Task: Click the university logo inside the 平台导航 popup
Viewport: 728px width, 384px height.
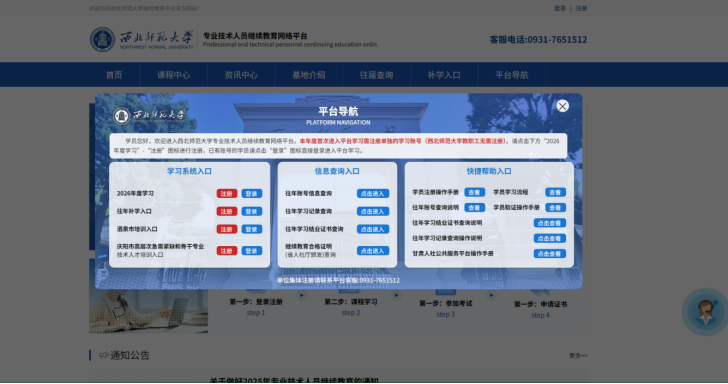Action: [149, 115]
